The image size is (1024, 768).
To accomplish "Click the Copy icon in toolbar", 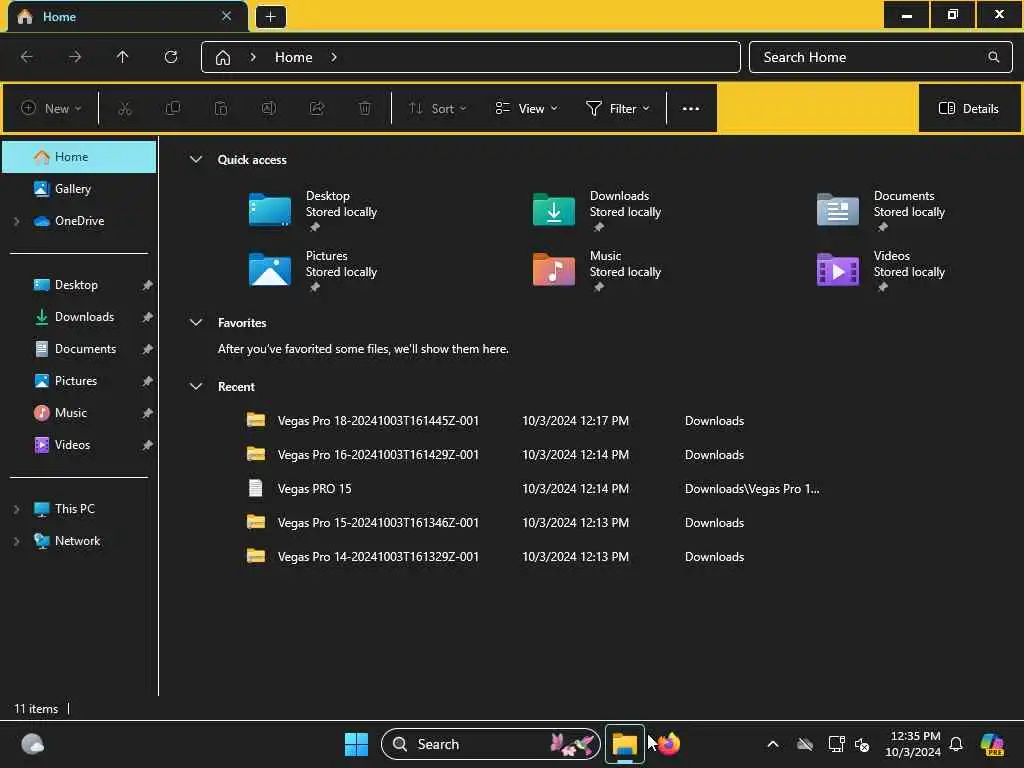I will 173,108.
